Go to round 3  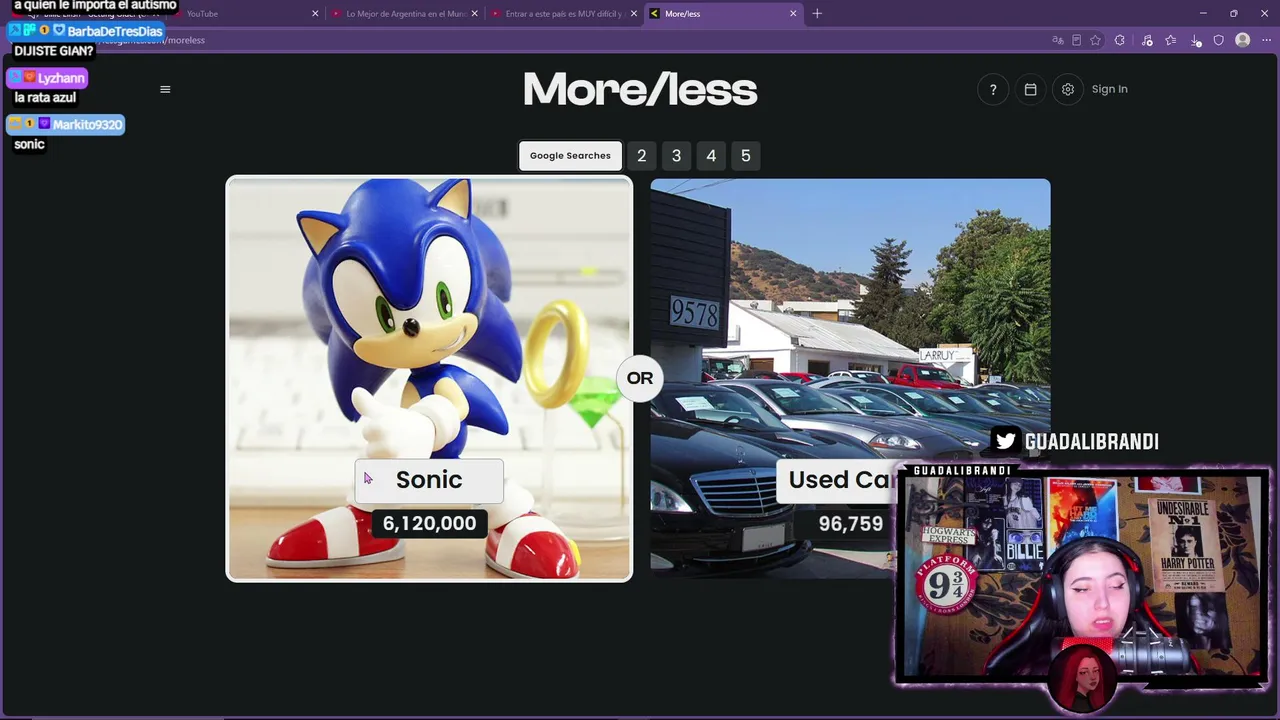pyautogui.click(x=676, y=156)
